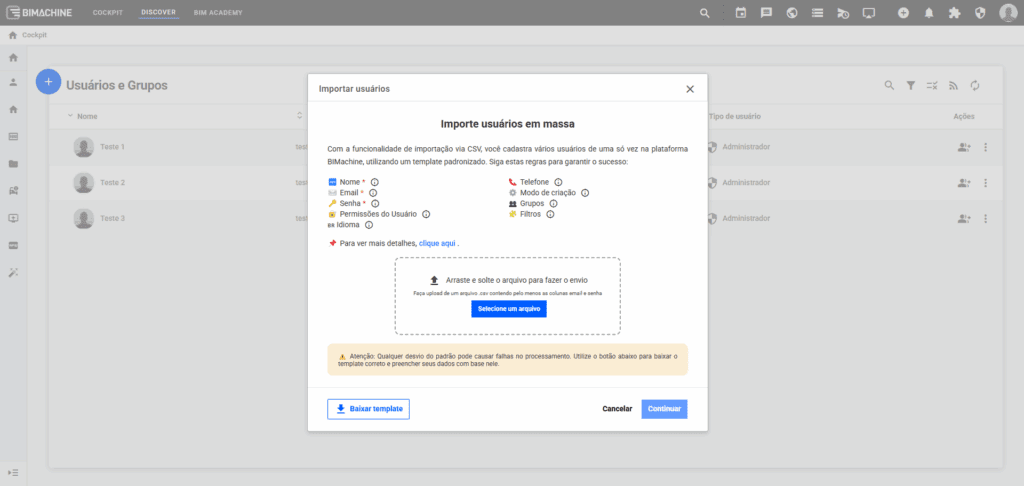This screenshot has height=486, width=1024.
Task: Open the filter funnel icon above table
Action: [911, 86]
